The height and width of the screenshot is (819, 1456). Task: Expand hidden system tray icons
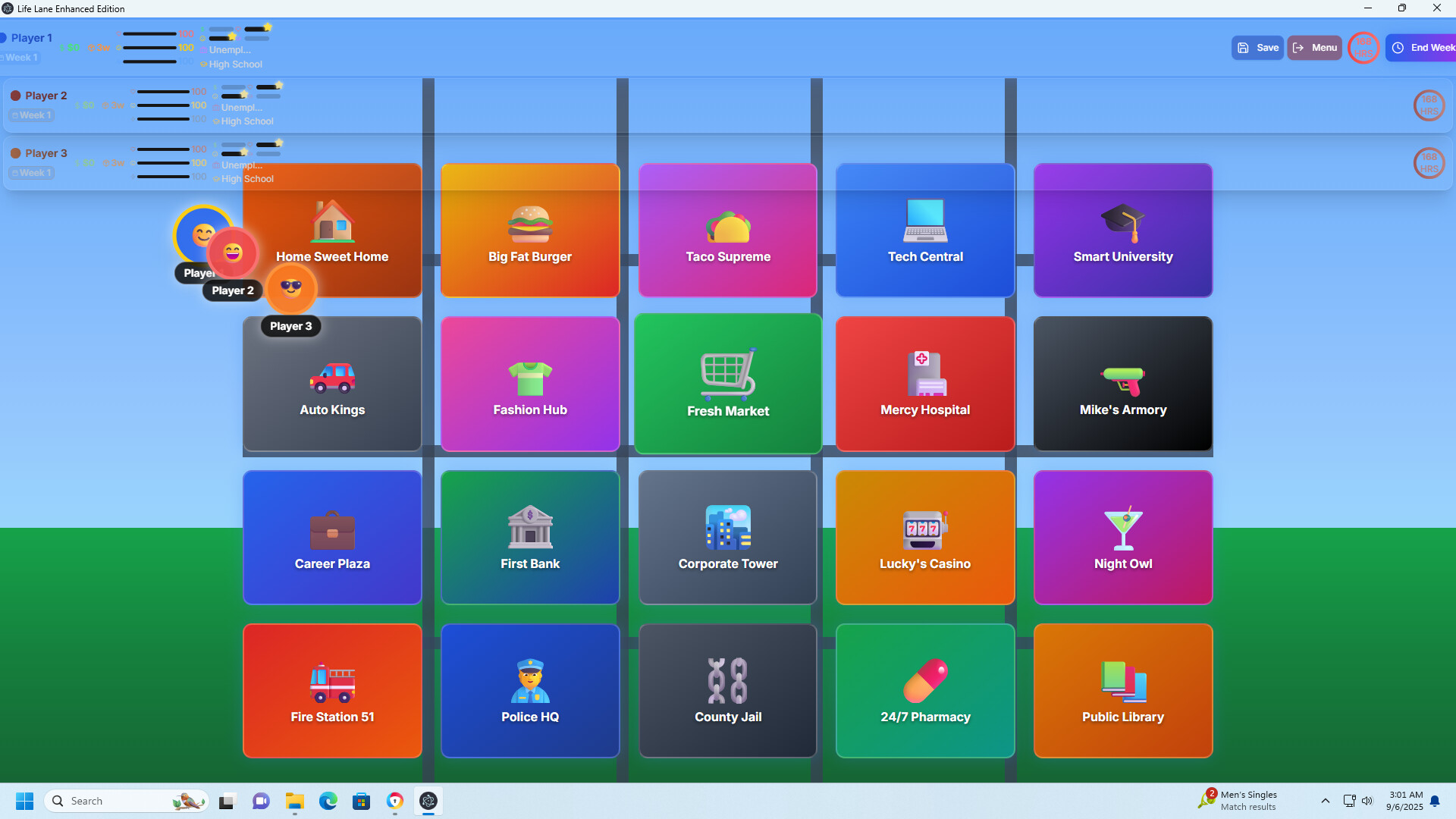[x=1326, y=801]
